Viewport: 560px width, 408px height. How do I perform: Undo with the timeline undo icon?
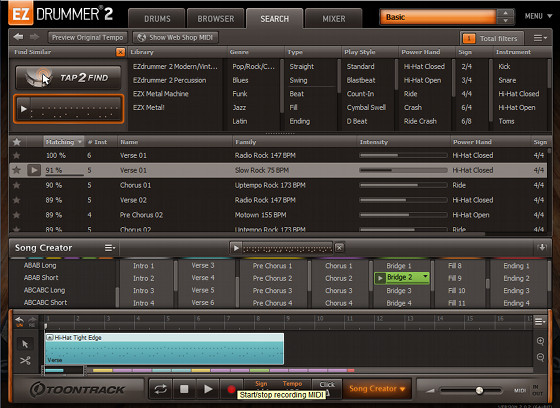tap(20, 321)
